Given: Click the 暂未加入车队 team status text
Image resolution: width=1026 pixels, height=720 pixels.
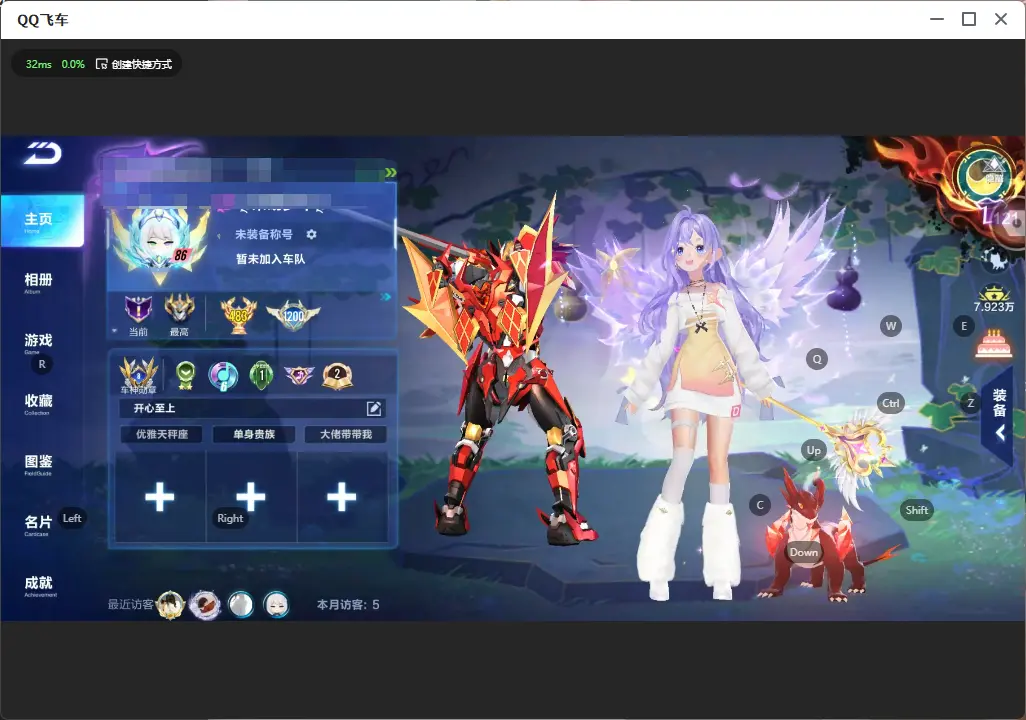Looking at the screenshot, I should tap(271, 259).
